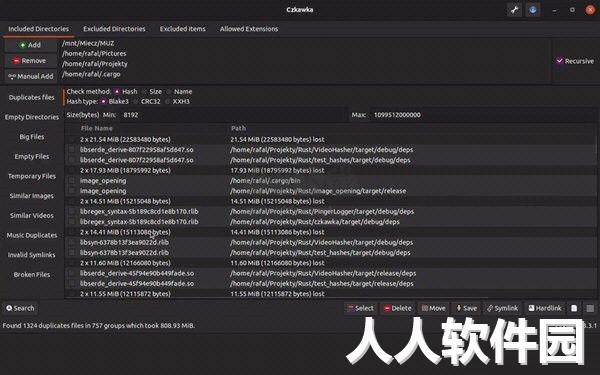This screenshot has height=375, width=600.
Task: Add a new included directory
Action: 31,45
